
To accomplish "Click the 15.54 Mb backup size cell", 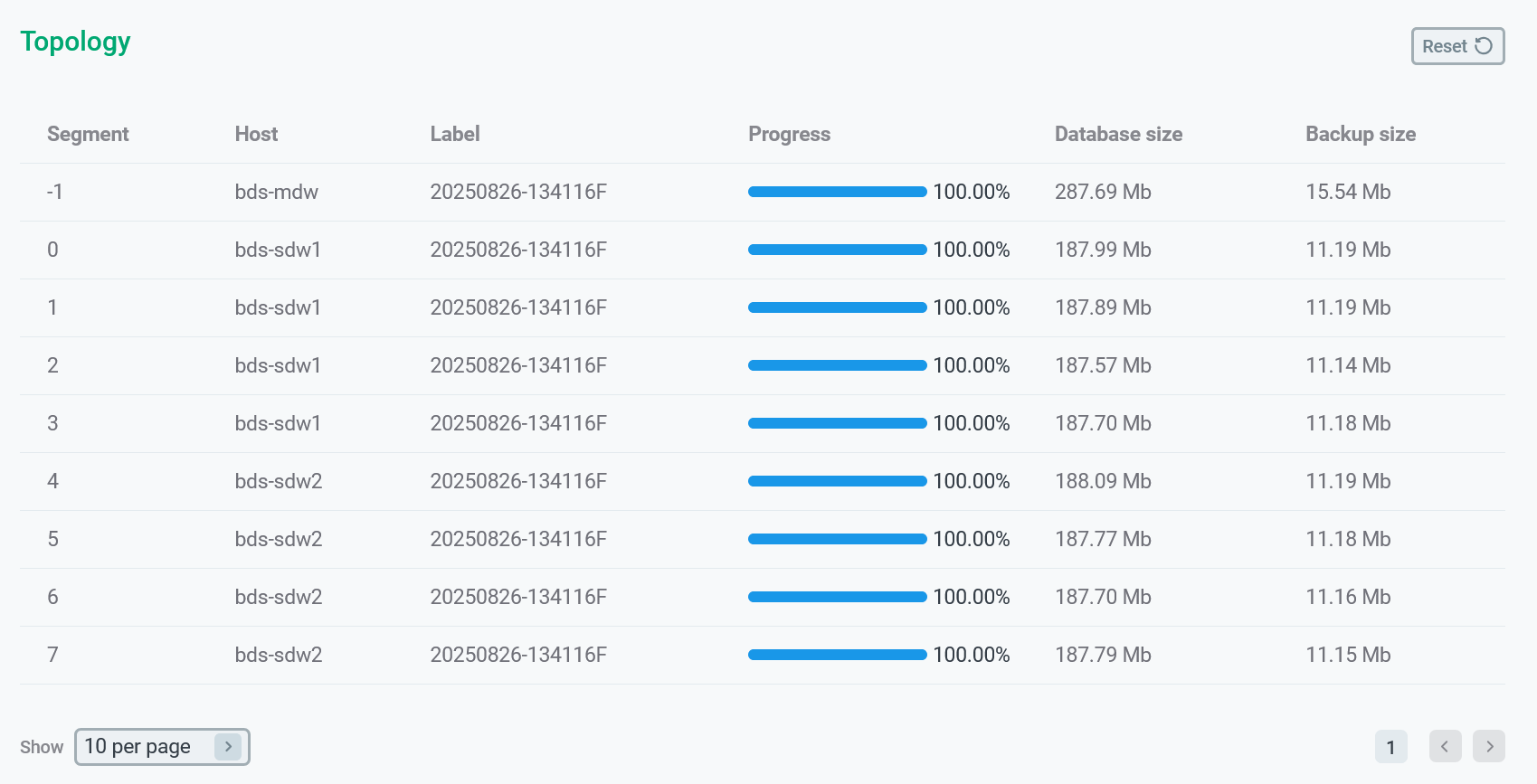I will [1347, 192].
